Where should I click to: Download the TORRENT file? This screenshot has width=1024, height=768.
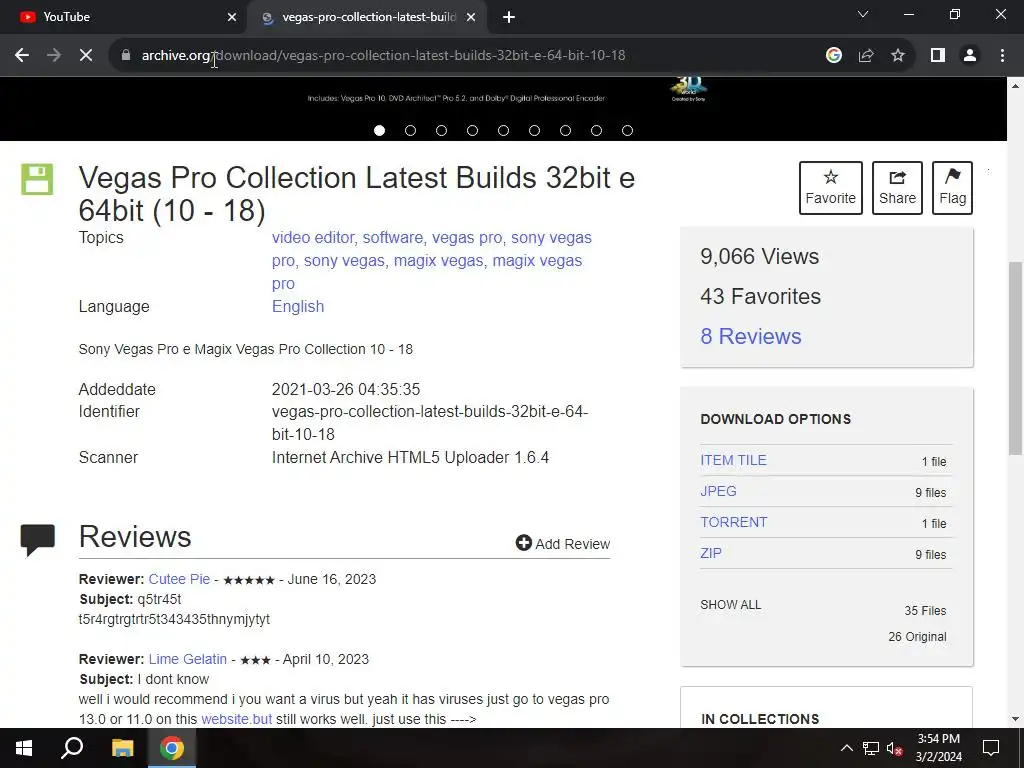[x=734, y=522]
